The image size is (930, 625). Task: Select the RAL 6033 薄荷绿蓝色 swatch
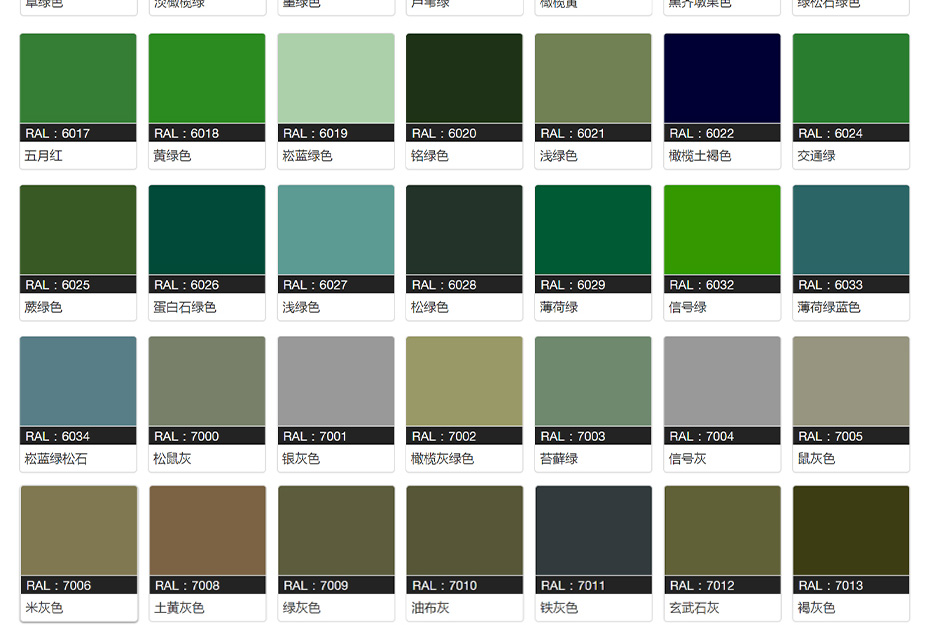[851, 231]
